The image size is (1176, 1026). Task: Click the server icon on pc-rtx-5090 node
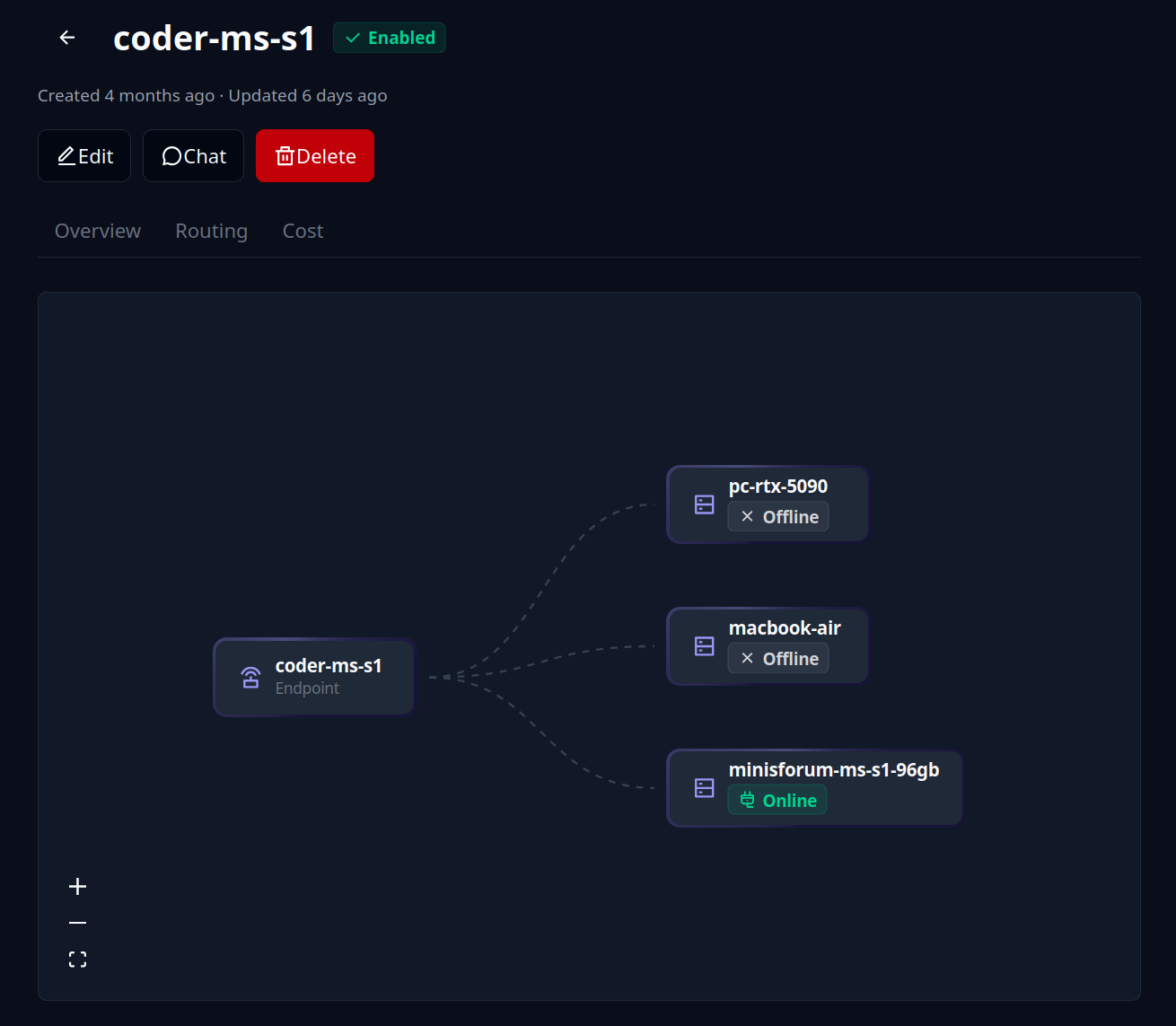(x=705, y=504)
